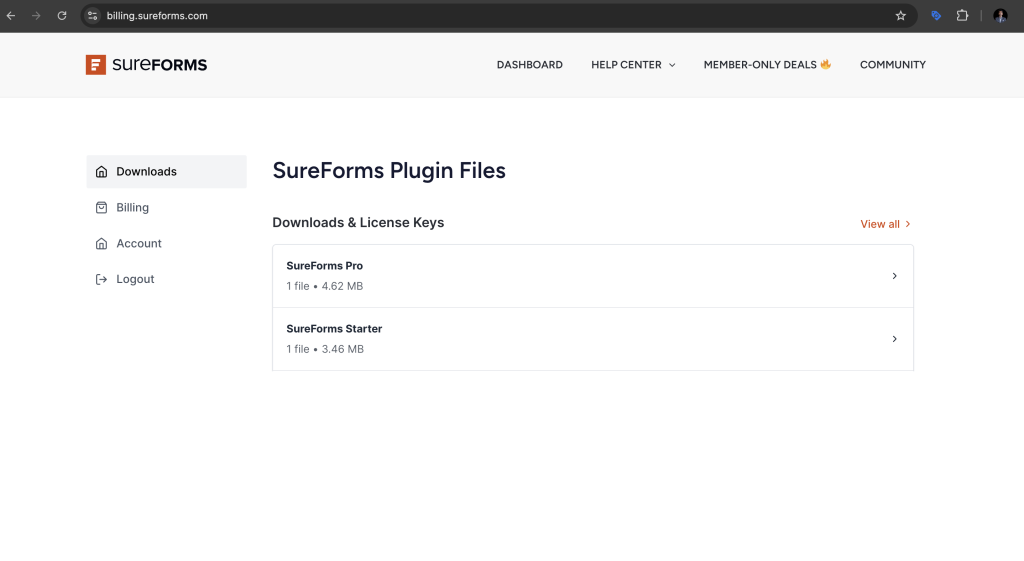This screenshot has height=561, width=1024.
Task: Click the Account icon in sidebar
Action: [101, 244]
